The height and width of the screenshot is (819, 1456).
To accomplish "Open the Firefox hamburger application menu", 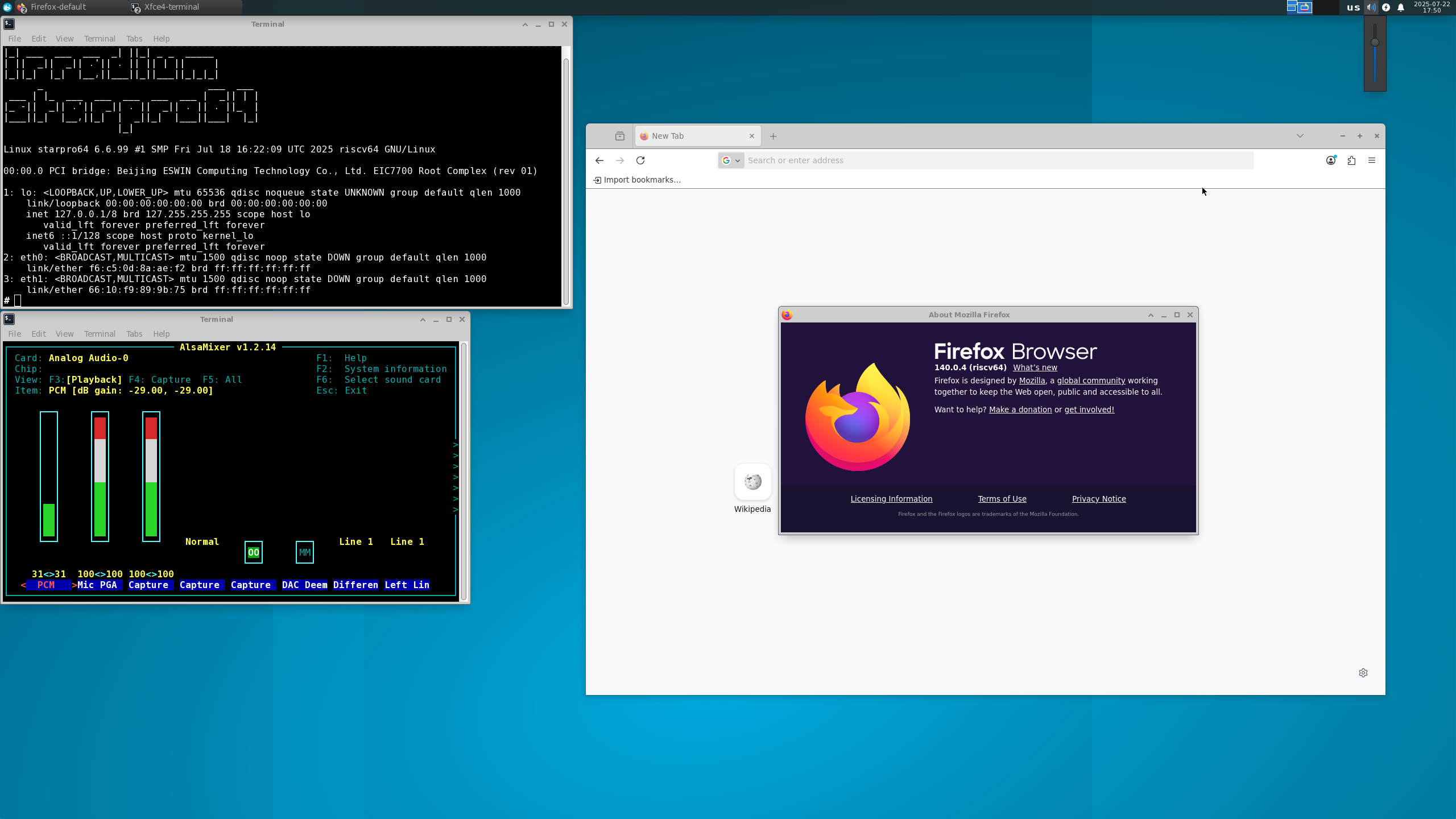I will coord(1372,160).
